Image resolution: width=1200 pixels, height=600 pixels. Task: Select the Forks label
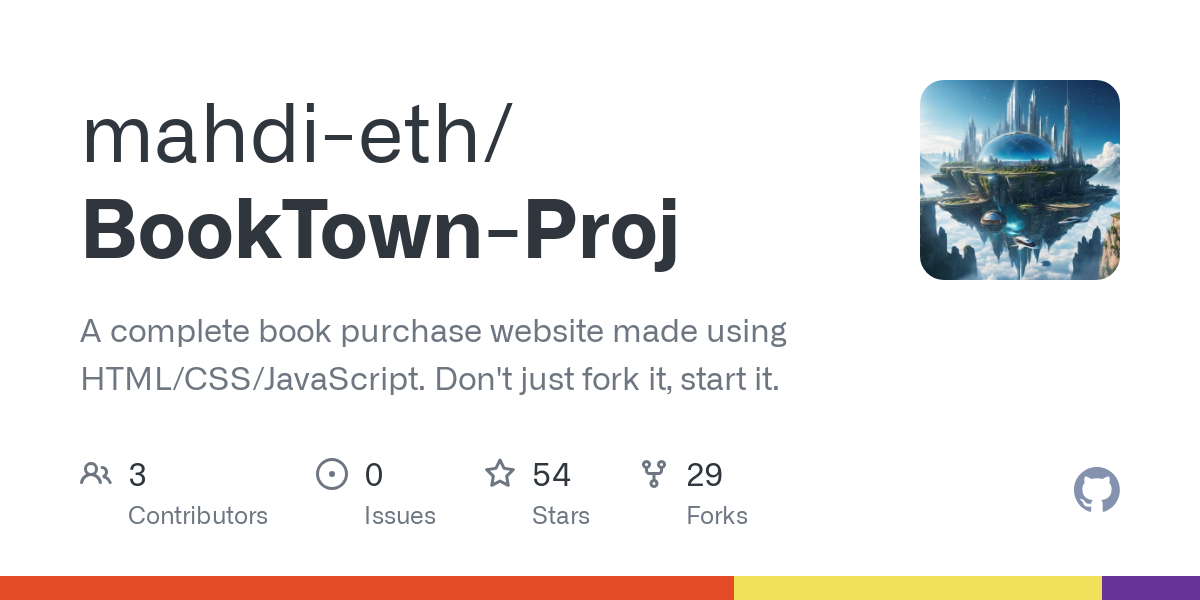tap(717, 516)
